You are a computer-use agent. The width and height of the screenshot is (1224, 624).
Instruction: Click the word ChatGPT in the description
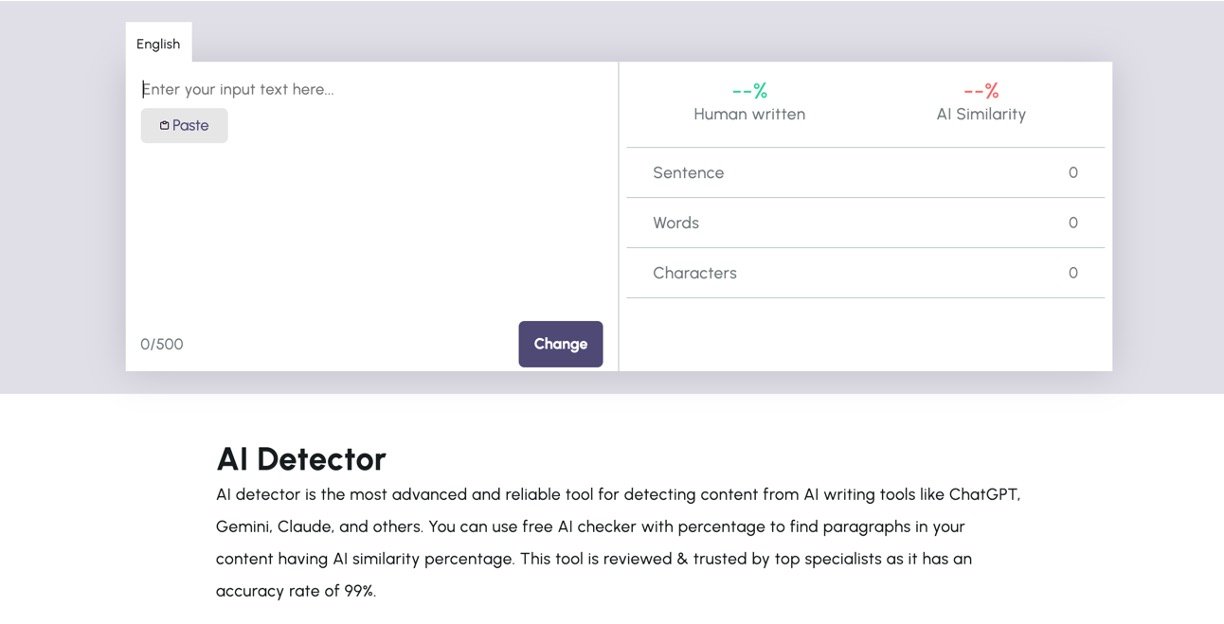pyautogui.click(x=983, y=495)
